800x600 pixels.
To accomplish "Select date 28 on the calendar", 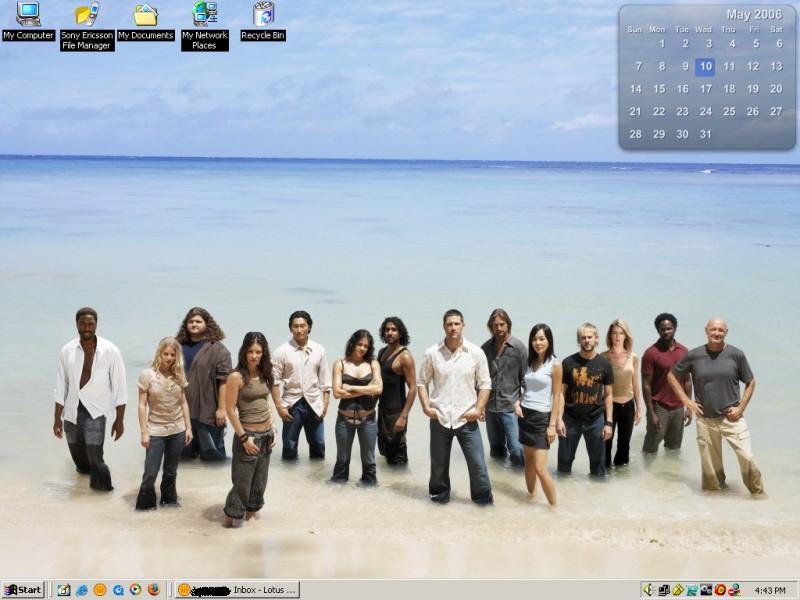I will point(635,134).
